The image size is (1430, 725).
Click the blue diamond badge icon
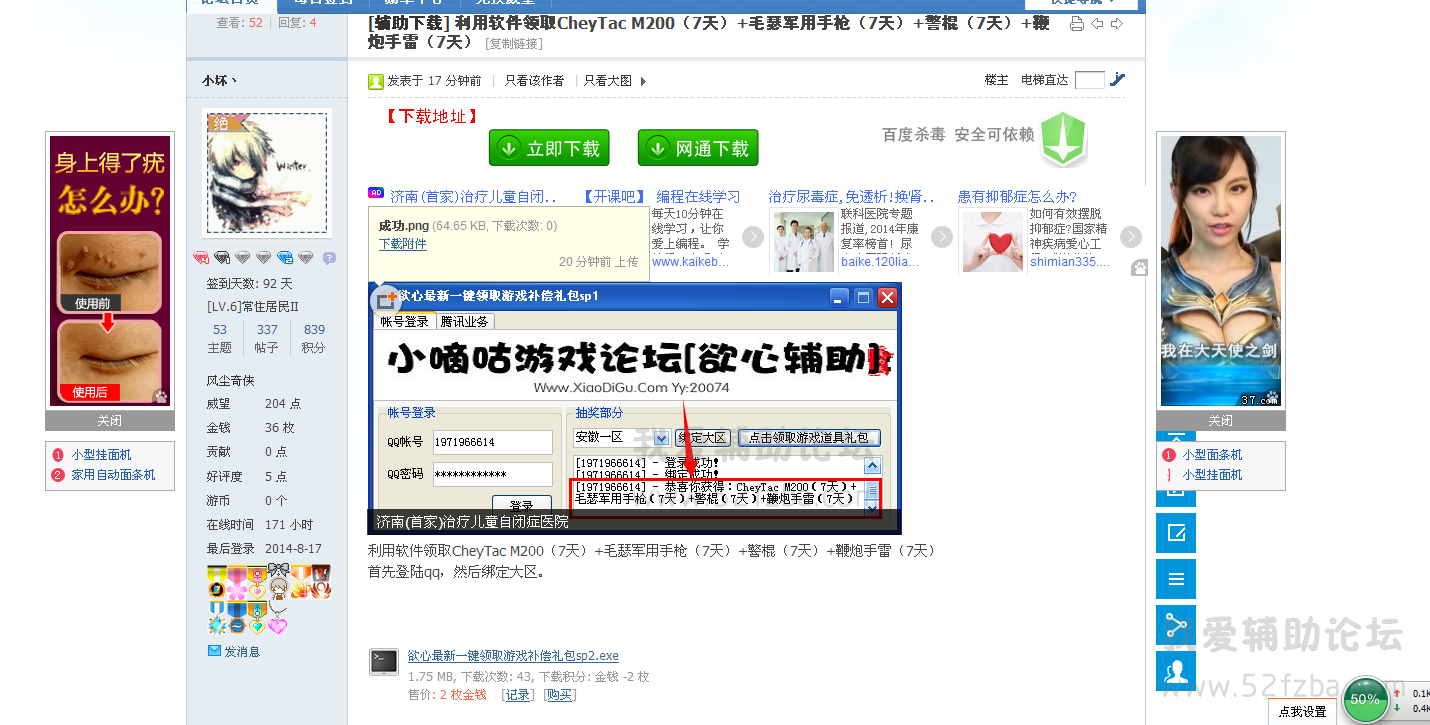tap(285, 258)
